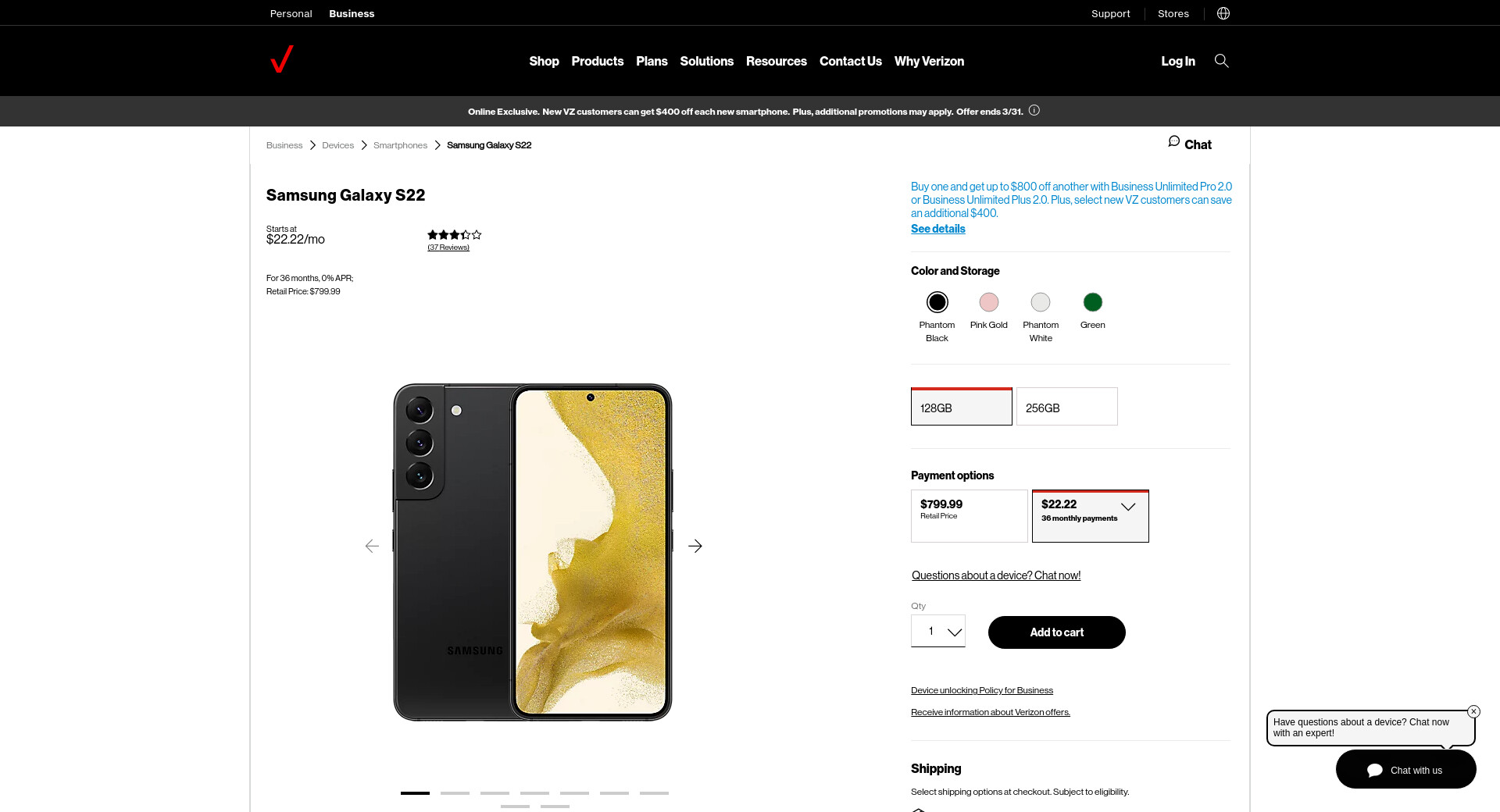Select 128GB storage option
This screenshot has height=812, width=1500.
961,407
